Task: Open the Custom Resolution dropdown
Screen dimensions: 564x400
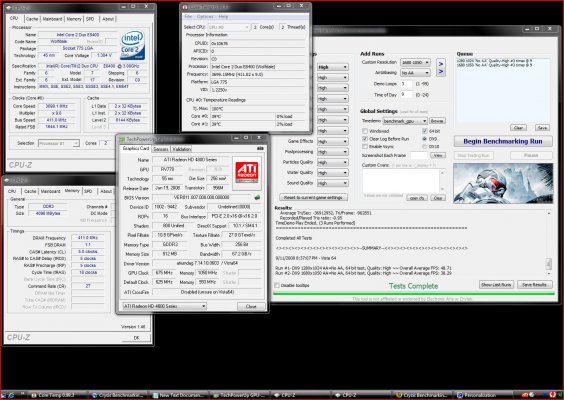Action: [415, 62]
